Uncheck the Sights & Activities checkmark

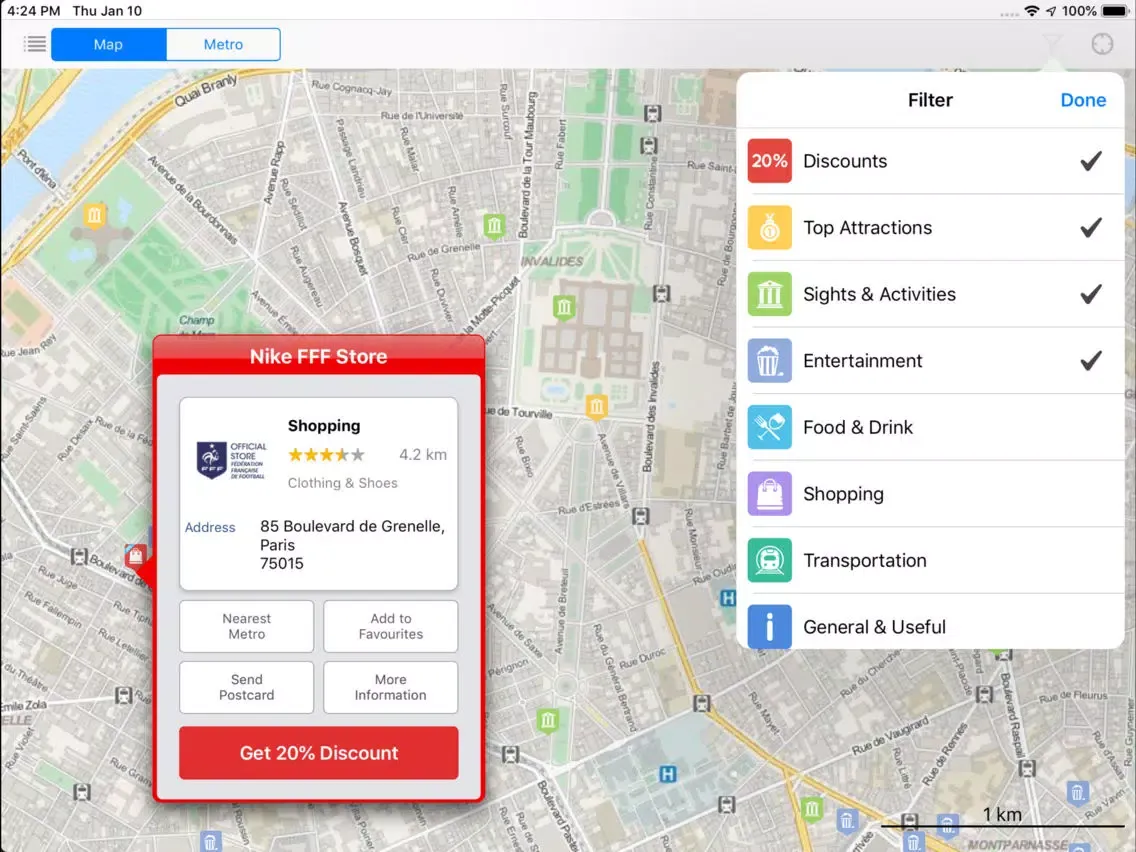tap(1091, 294)
